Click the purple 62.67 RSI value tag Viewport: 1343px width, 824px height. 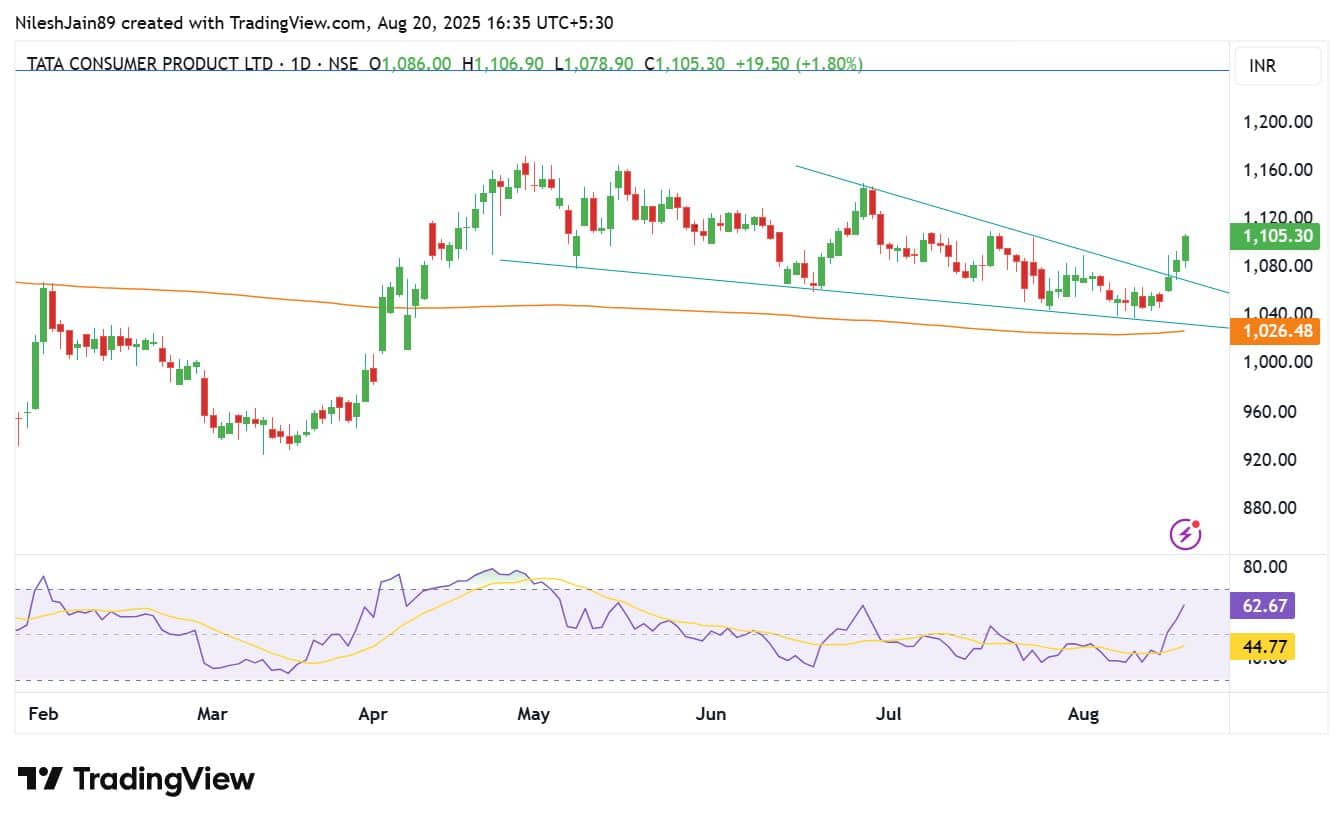pos(1264,605)
